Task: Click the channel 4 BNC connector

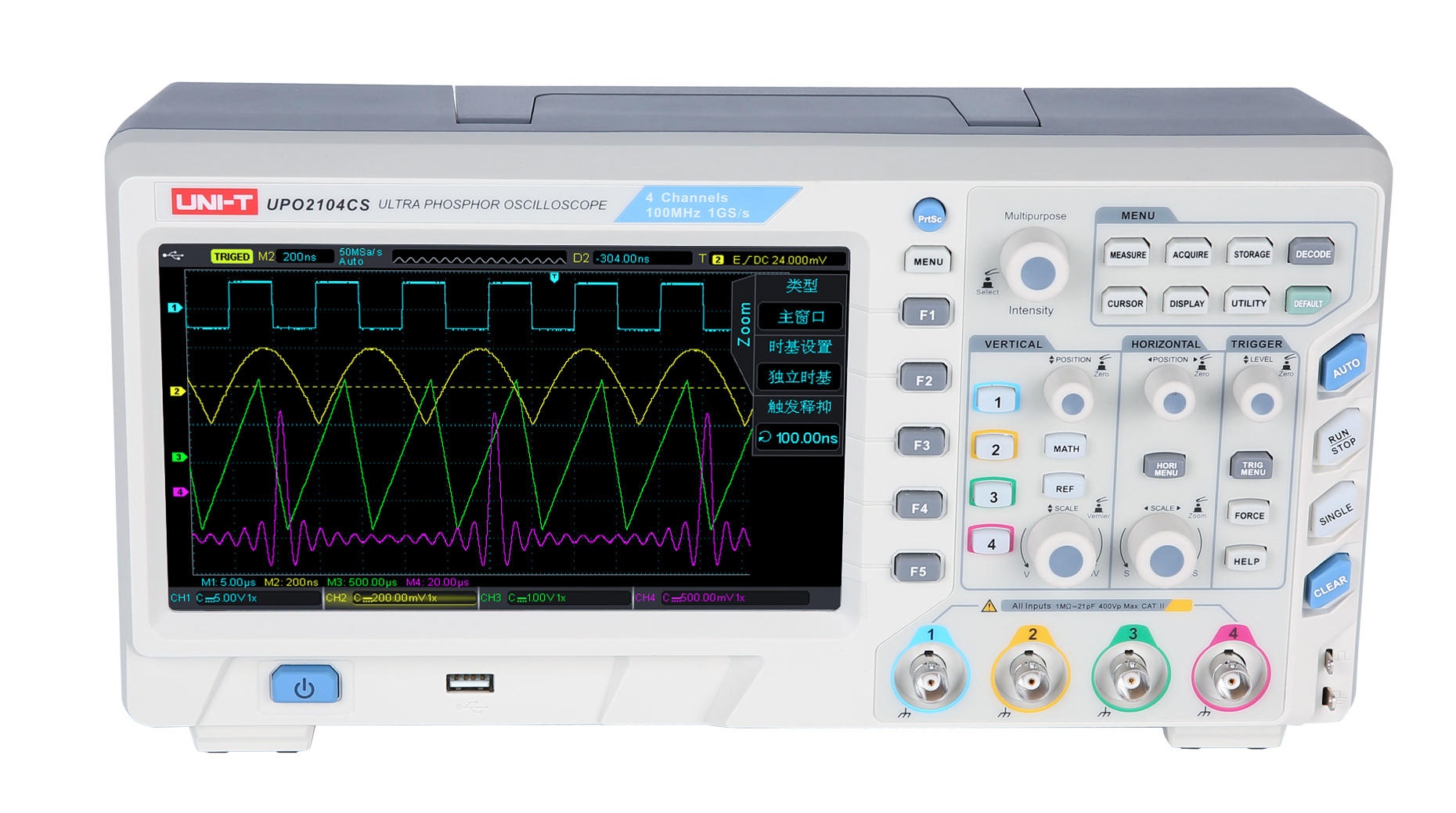Action: point(1230,675)
